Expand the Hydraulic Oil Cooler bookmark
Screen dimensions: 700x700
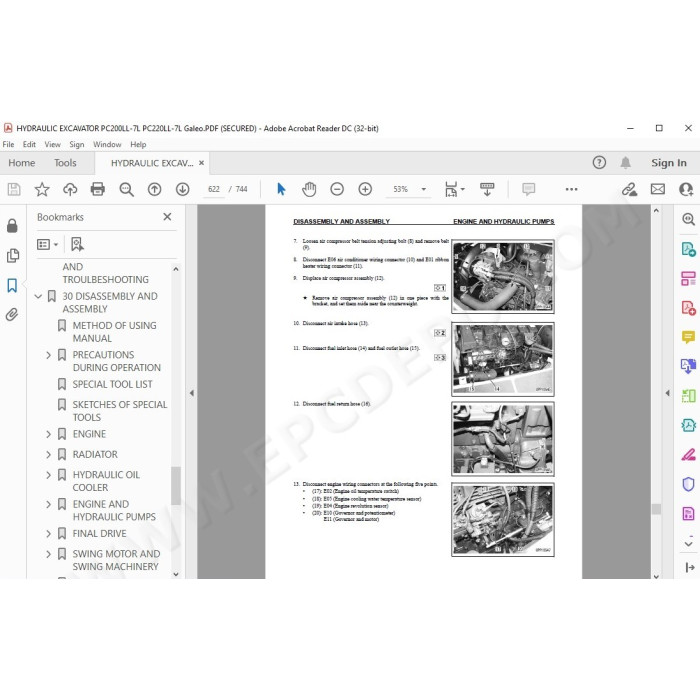pyautogui.click(x=49, y=475)
